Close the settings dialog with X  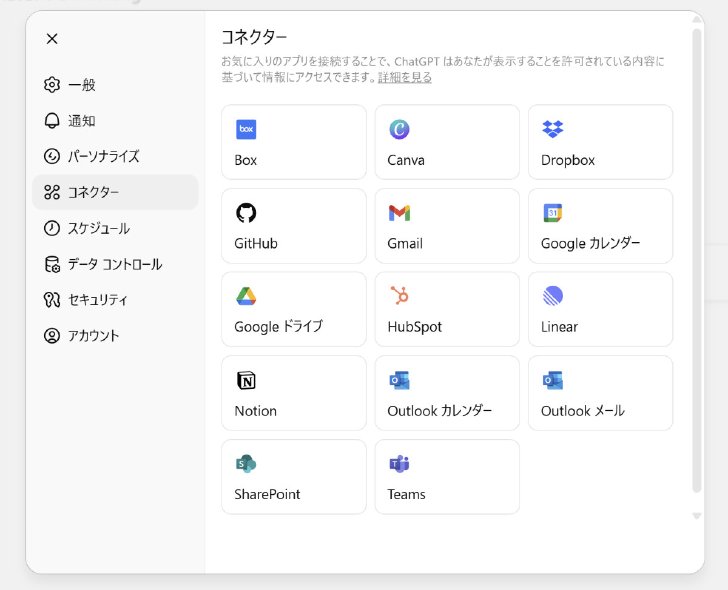pyautogui.click(x=52, y=39)
